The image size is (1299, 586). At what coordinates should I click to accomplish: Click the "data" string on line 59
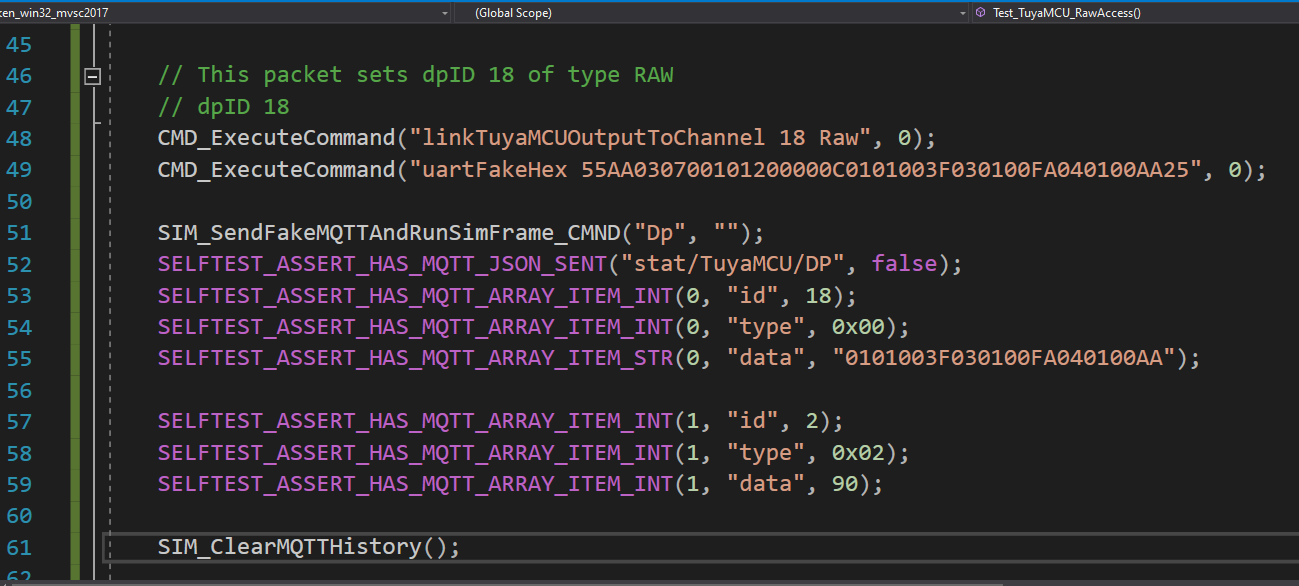point(766,484)
